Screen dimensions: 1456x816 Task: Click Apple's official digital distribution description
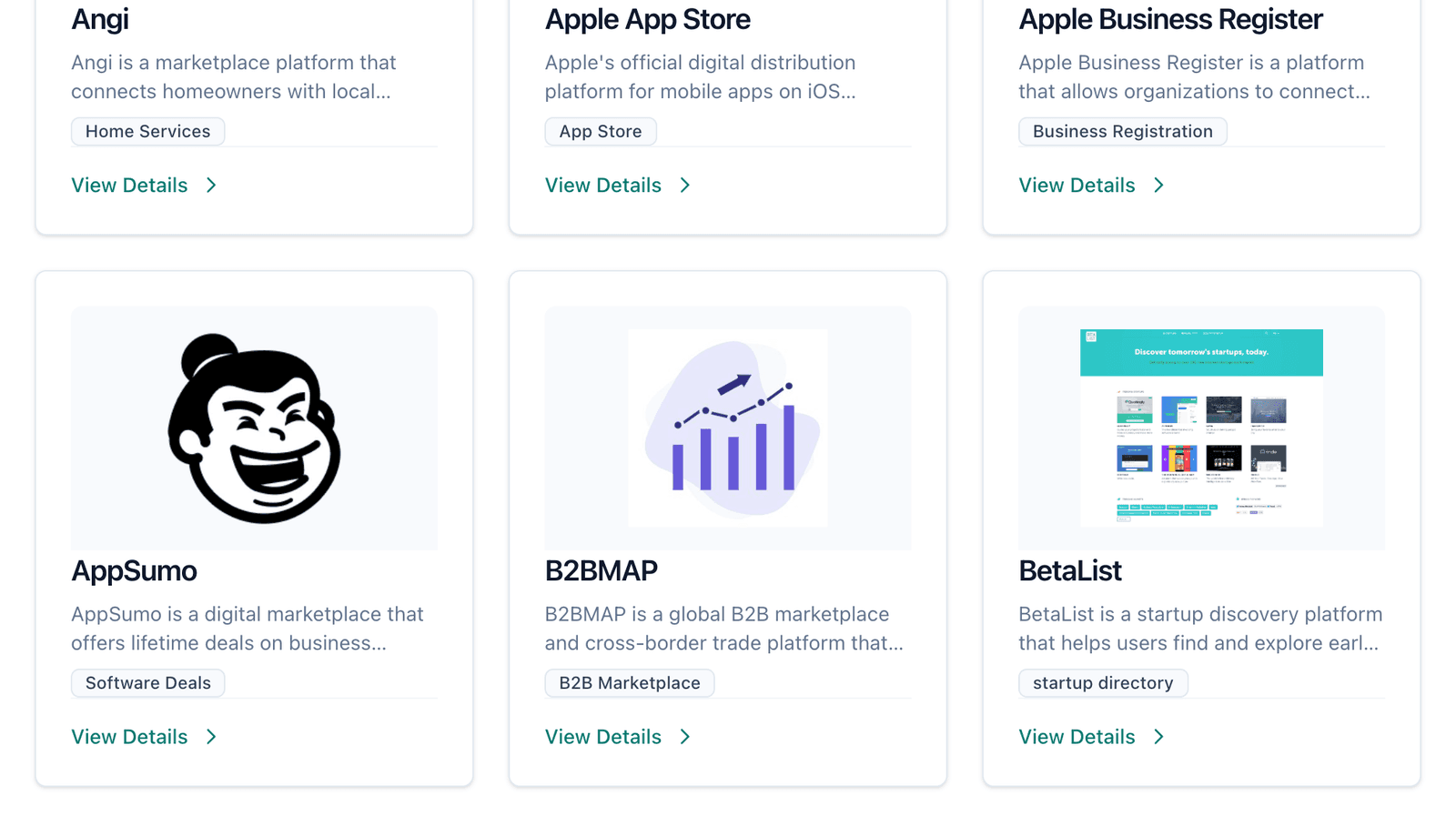(701, 77)
